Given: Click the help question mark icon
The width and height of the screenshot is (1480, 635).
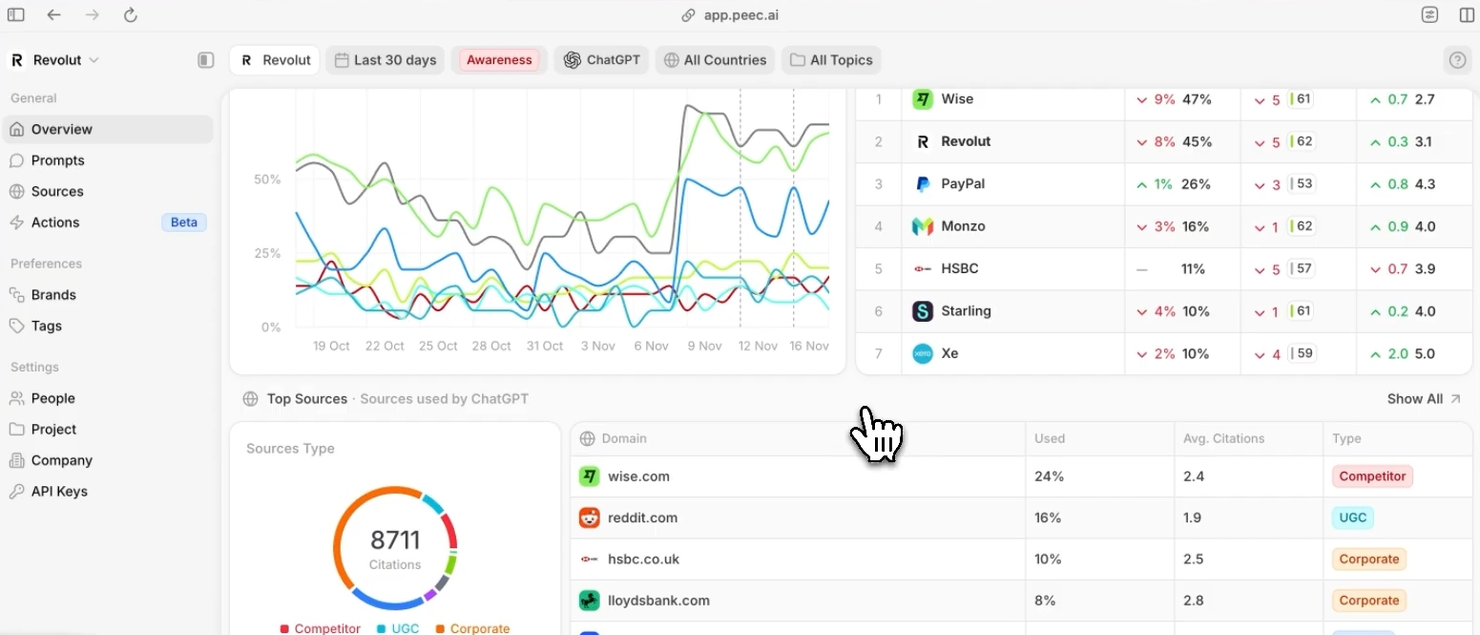Looking at the screenshot, I should tap(1457, 60).
